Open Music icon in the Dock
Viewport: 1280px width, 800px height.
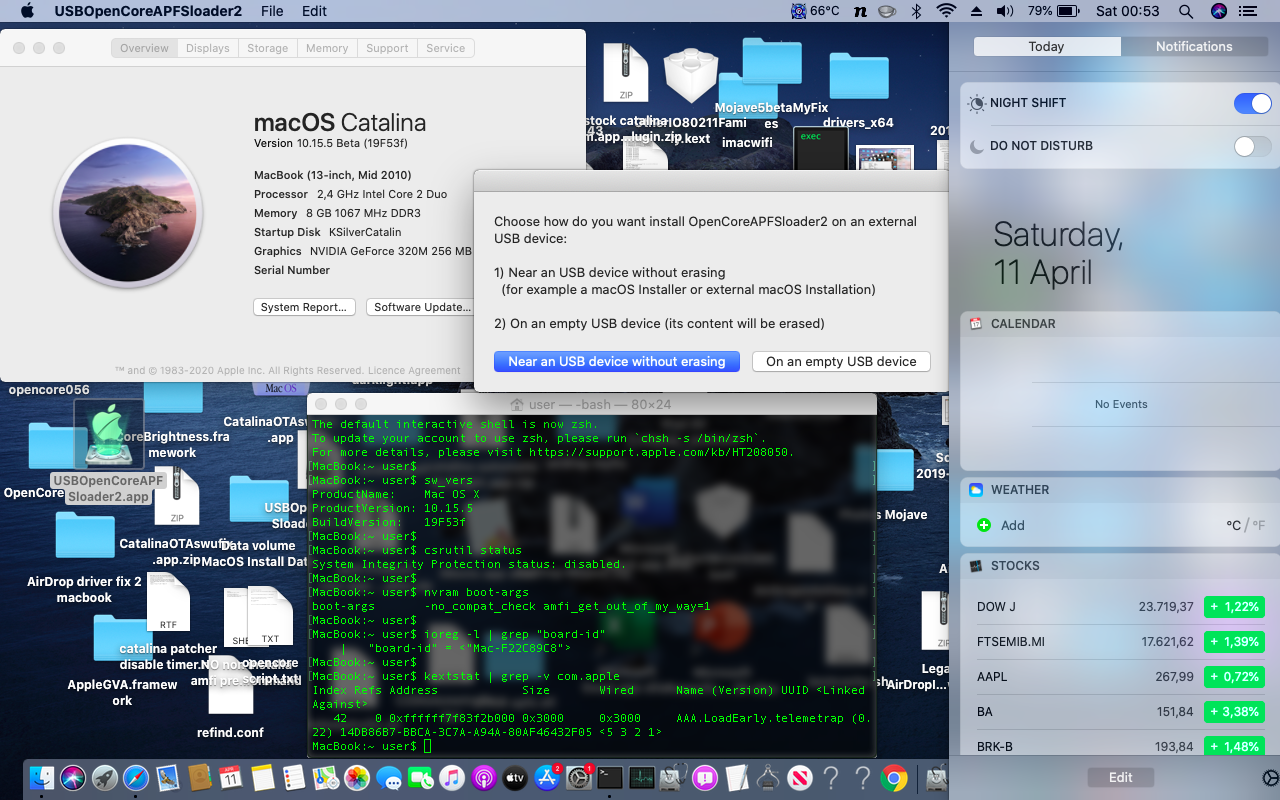(x=452, y=777)
